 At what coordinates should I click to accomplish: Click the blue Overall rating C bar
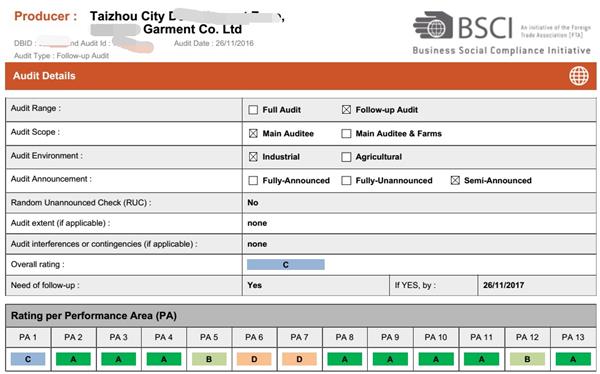point(285,265)
